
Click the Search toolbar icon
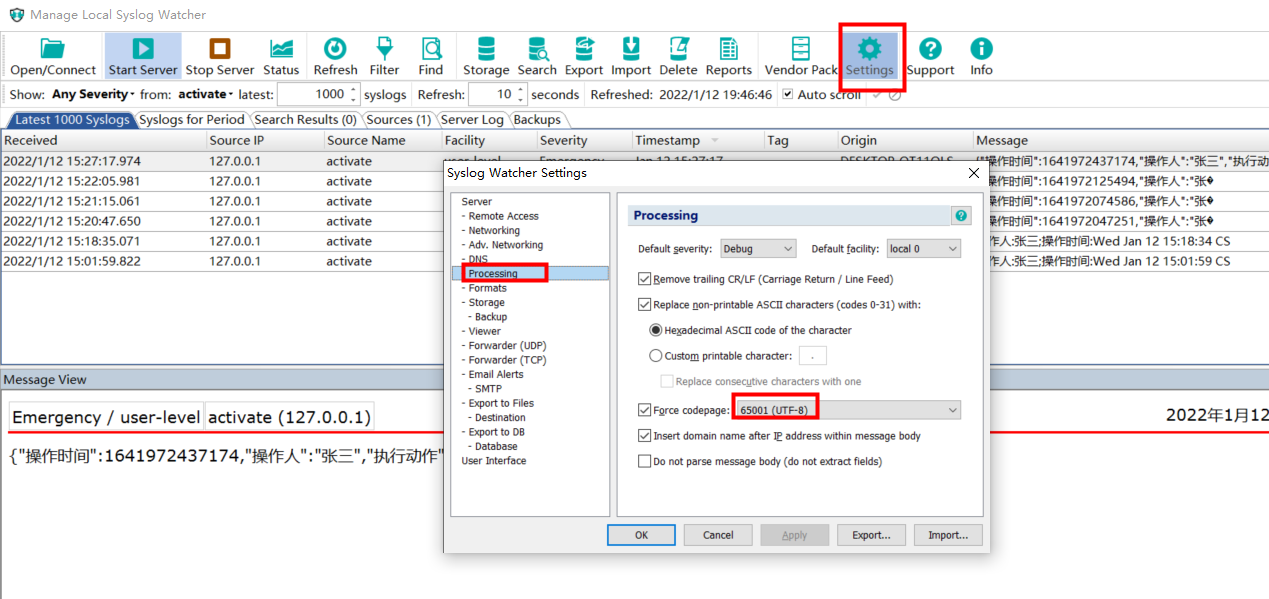537,57
